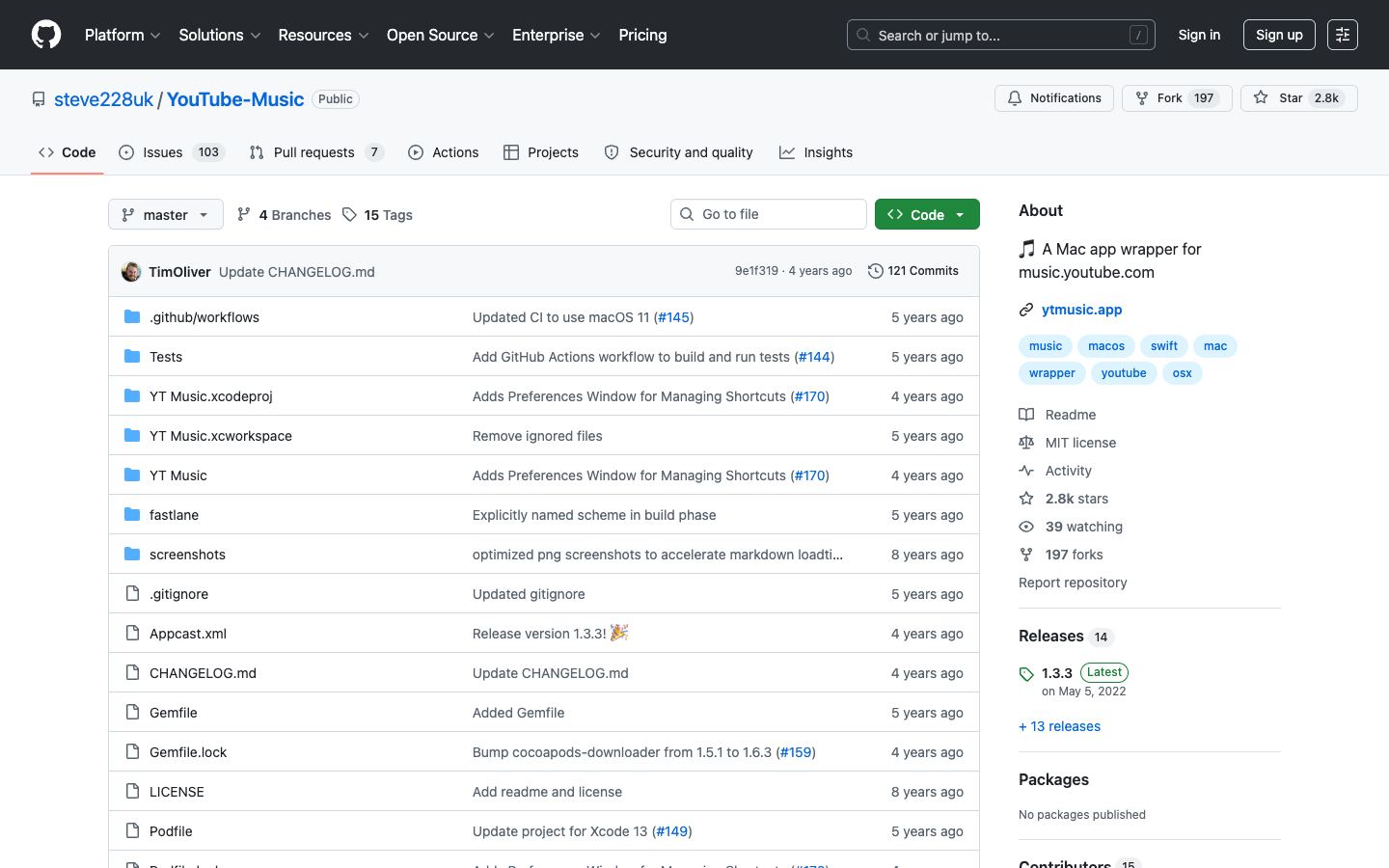Click the Podfile file icon
The height and width of the screenshot is (868, 1389).
[x=132, y=830]
